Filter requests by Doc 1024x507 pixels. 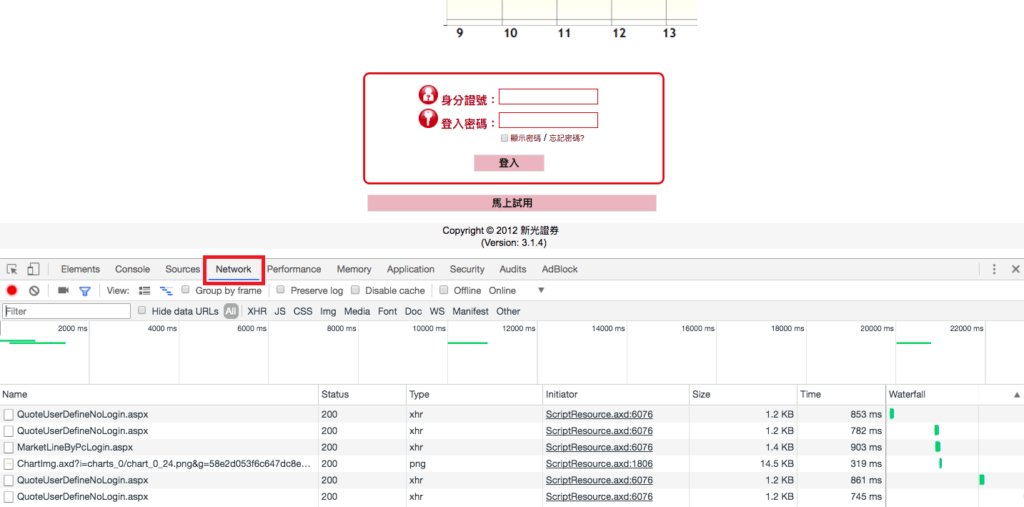pyautogui.click(x=413, y=312)
